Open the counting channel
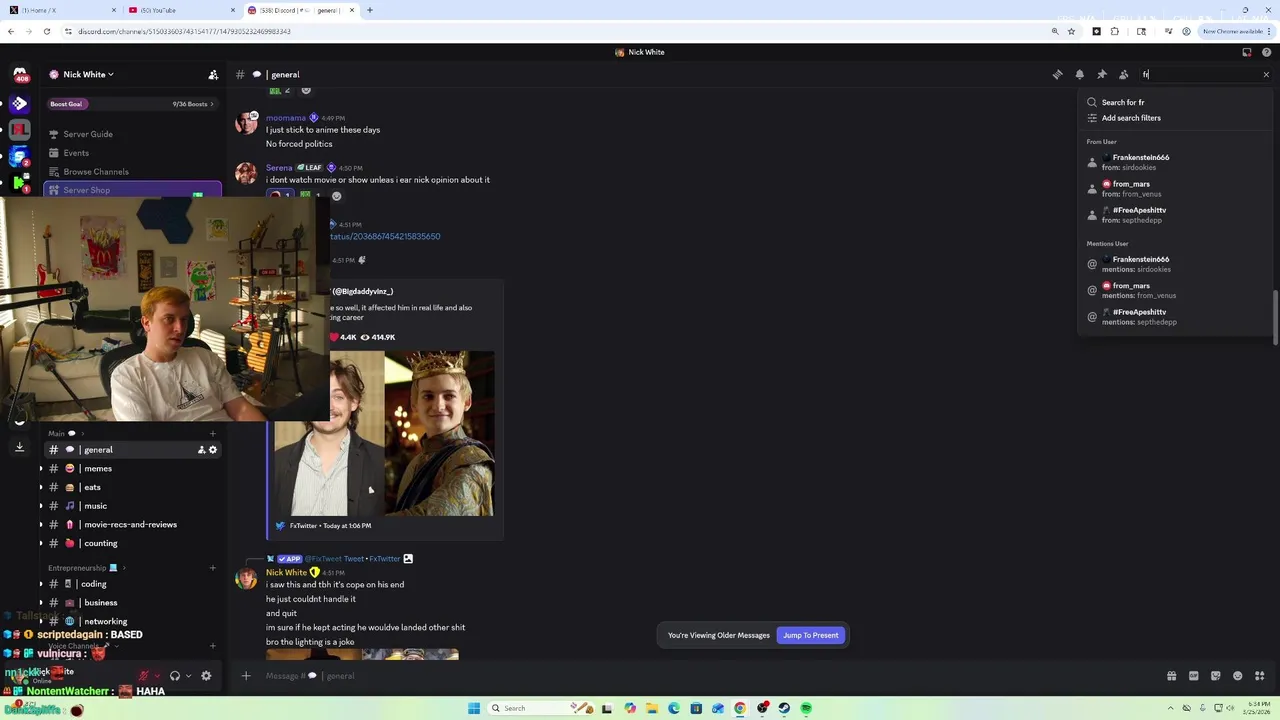 pos(132,543)
